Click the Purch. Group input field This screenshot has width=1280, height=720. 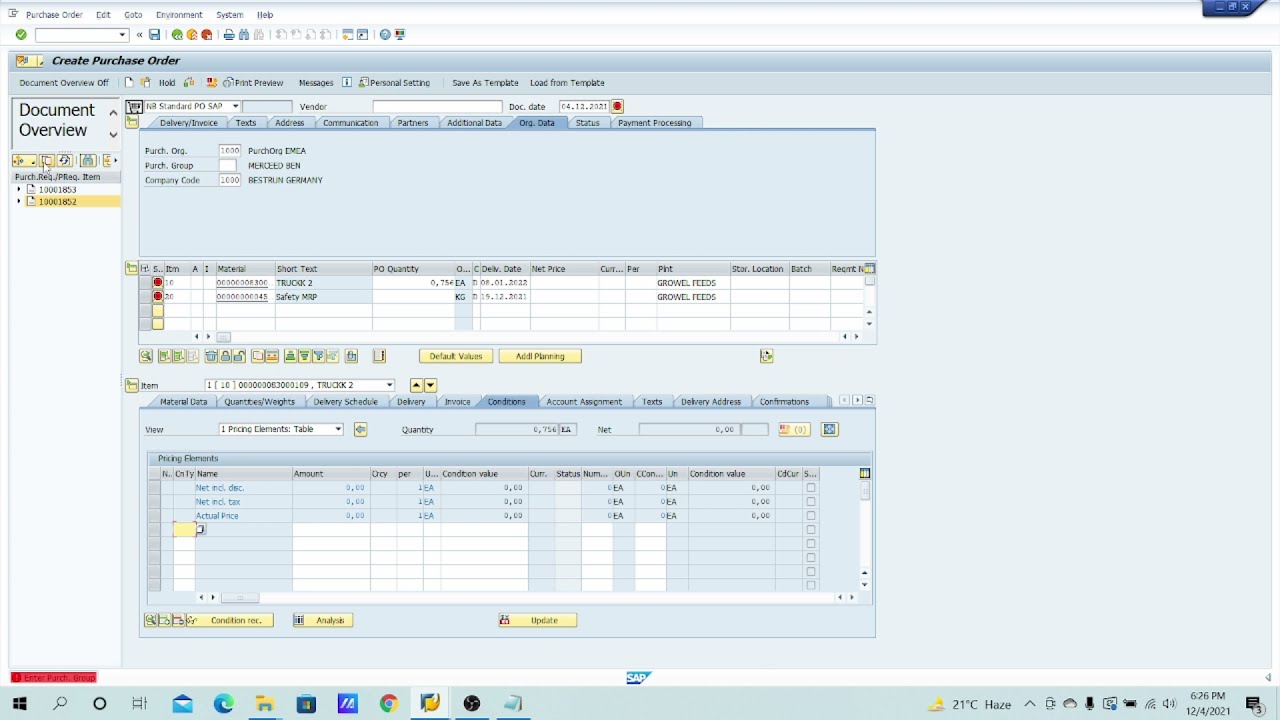pyautogui.click(x=228, y=166)
